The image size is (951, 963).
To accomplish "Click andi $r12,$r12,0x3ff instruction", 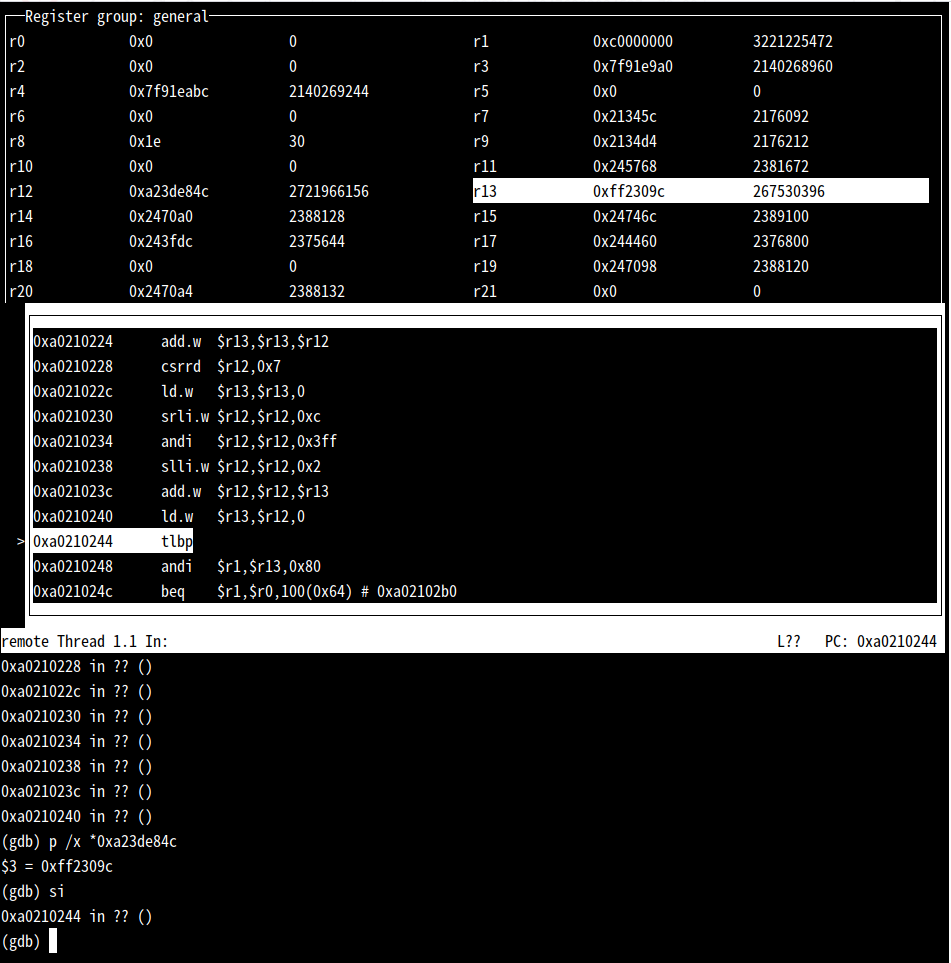I will click(185, 442).
